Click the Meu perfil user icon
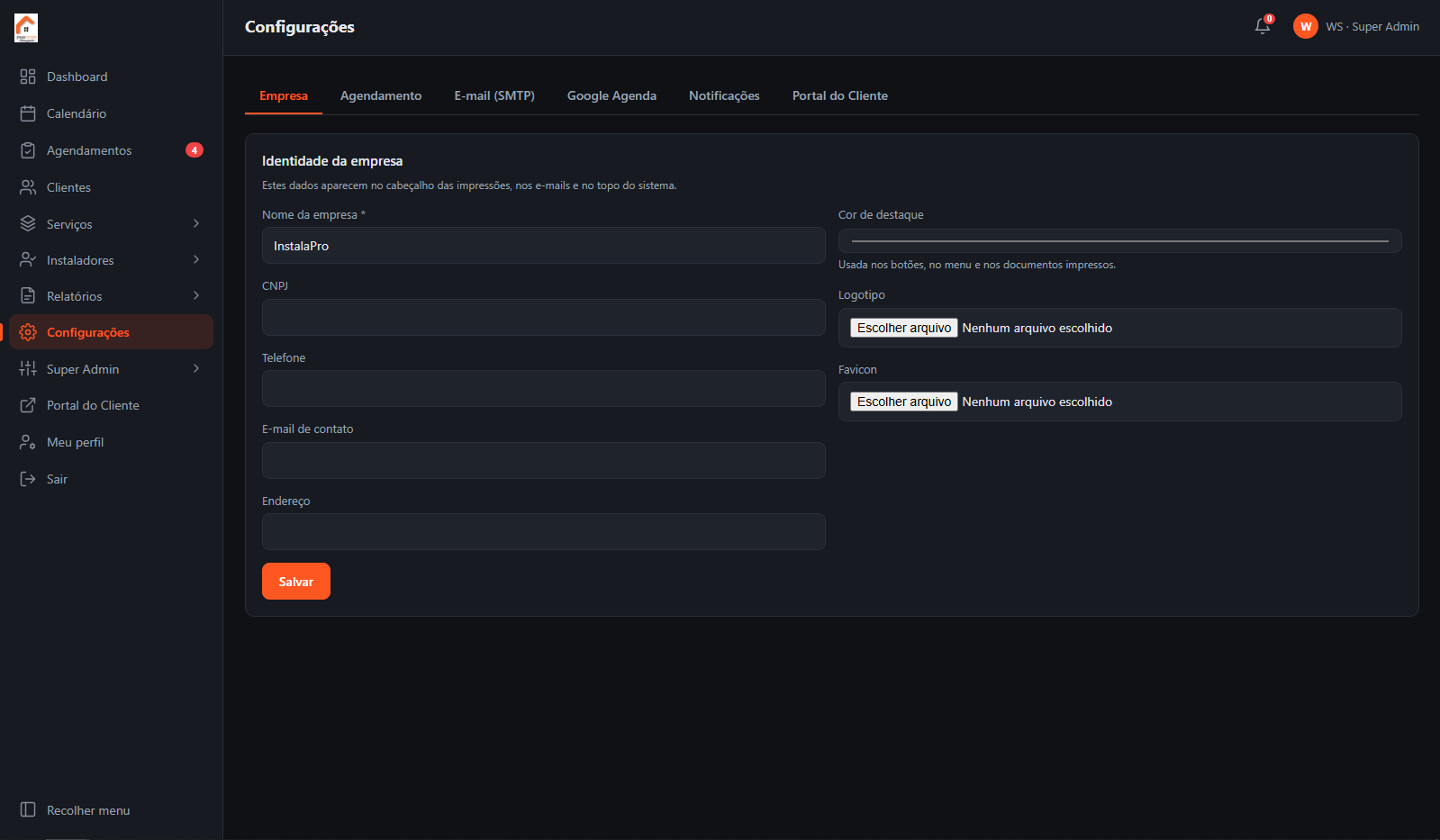Image resolution: width=1440 pixels, height=840 pixels. point(28,442)
